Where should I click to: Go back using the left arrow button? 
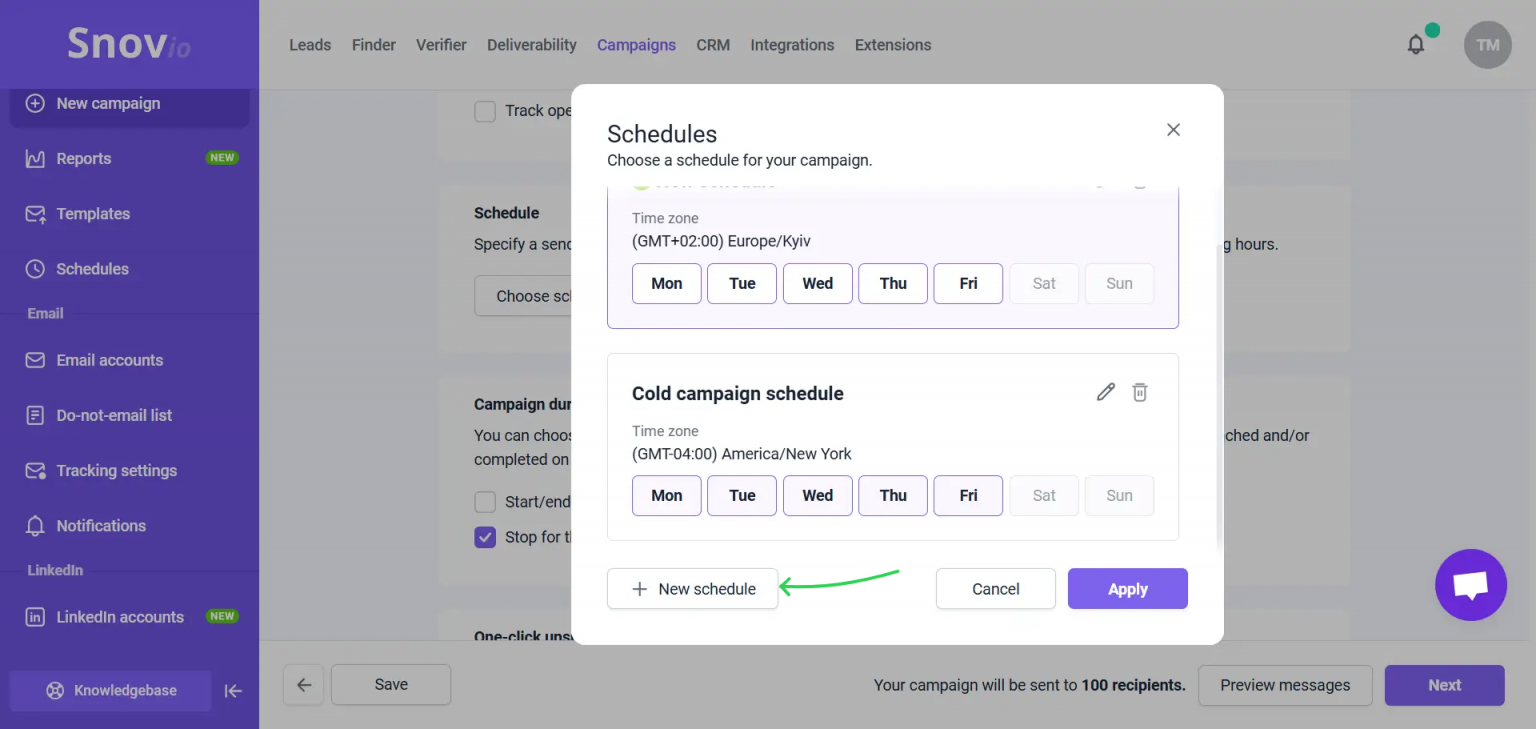(x=304, y=685)
